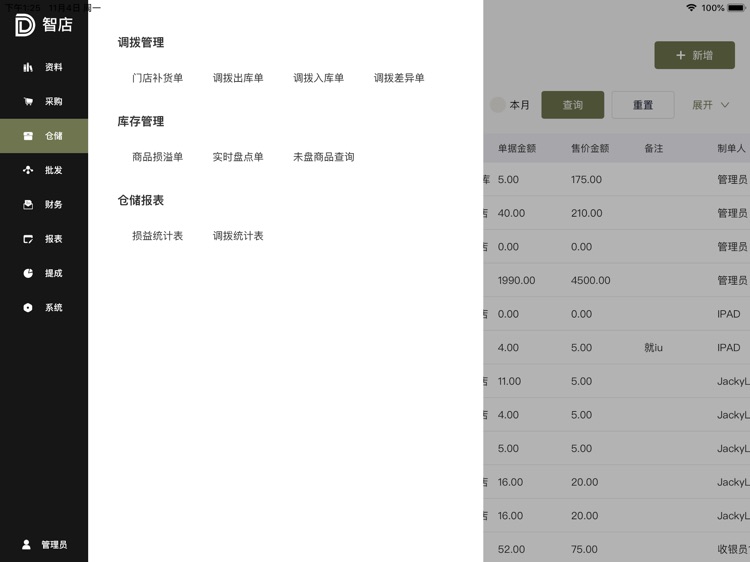Open the 采购 shopping cart icon
Screen dimensions: 750x562
click(x=28, y=101)
